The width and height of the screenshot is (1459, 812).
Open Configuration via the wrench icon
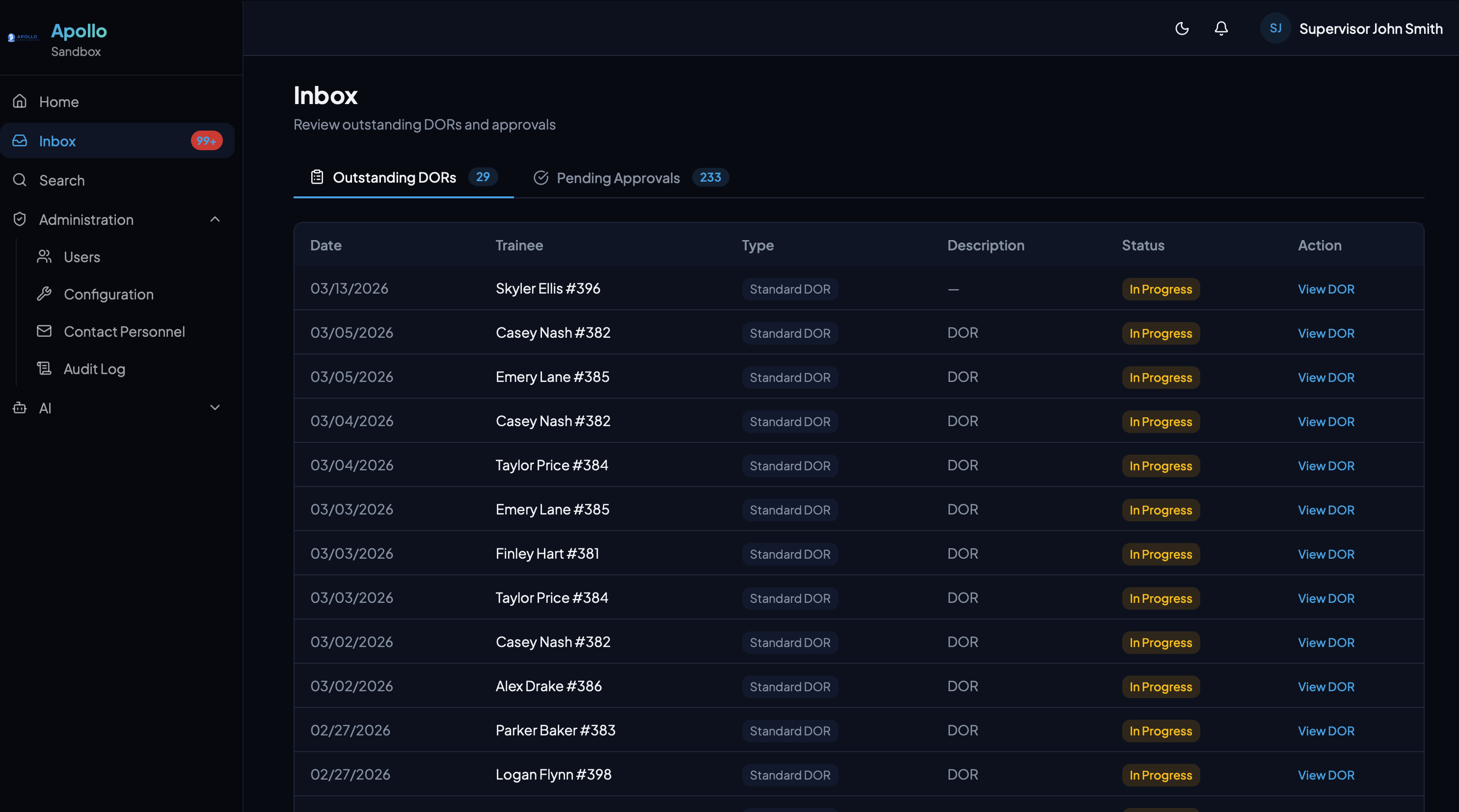(45, 294)
